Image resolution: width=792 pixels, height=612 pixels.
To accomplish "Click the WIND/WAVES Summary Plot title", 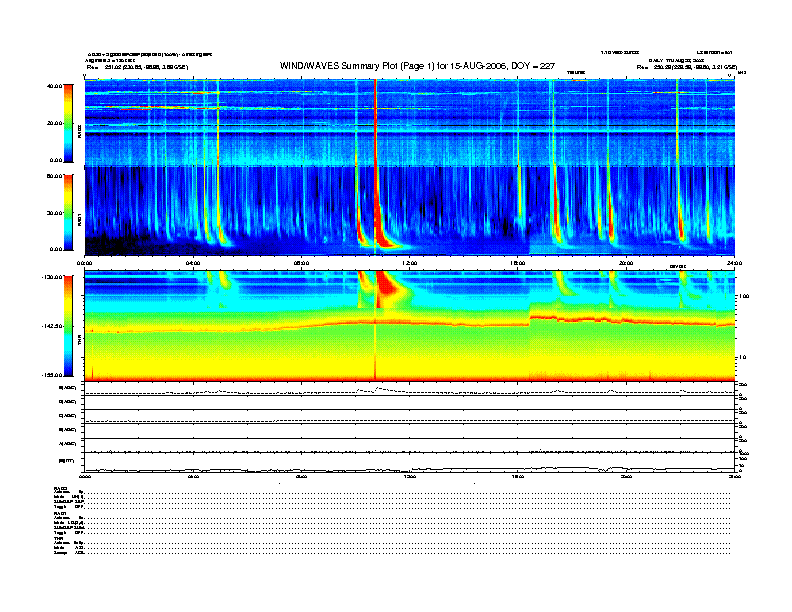I will (x=417, y=66).
